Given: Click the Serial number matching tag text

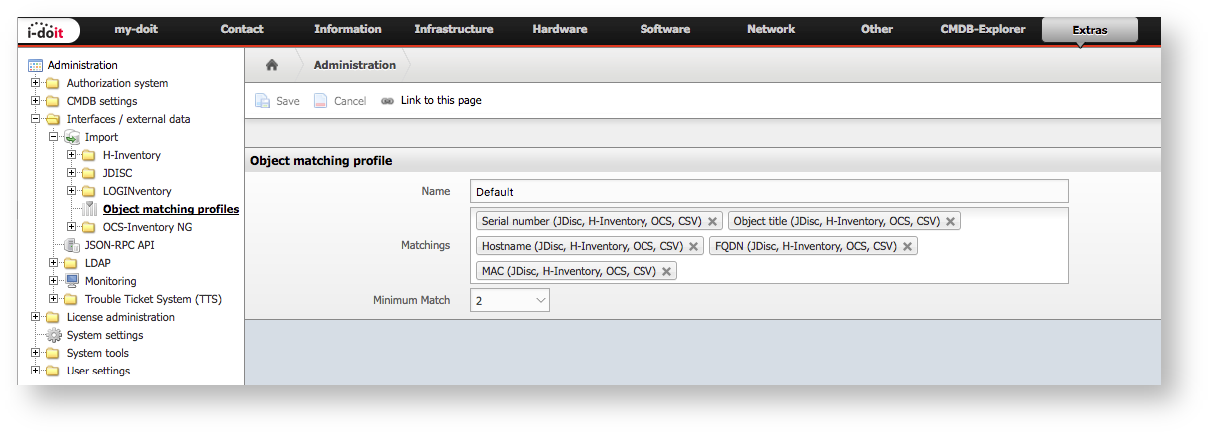Looking at the screenshot, I should [x=591, y=221].
